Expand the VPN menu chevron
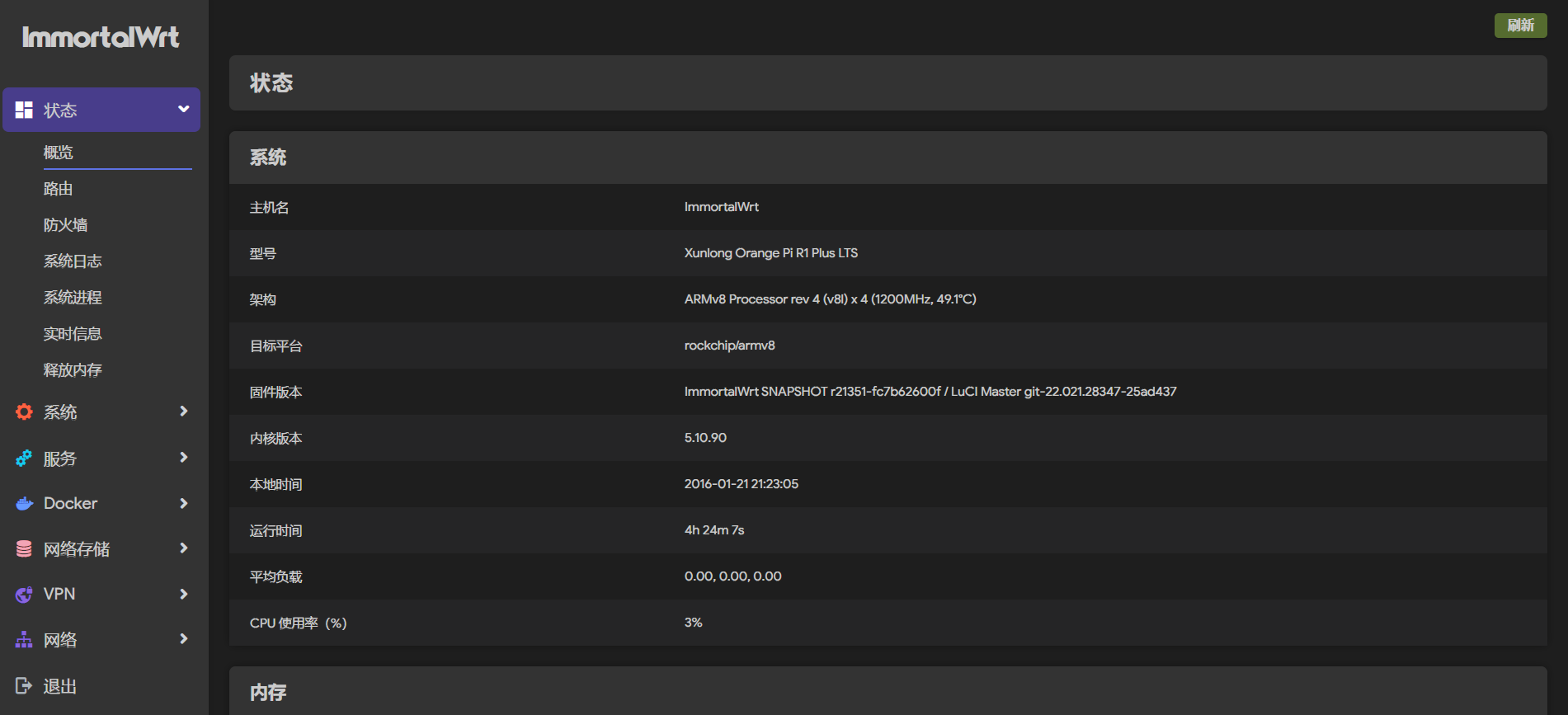 [x=184, y=594]
